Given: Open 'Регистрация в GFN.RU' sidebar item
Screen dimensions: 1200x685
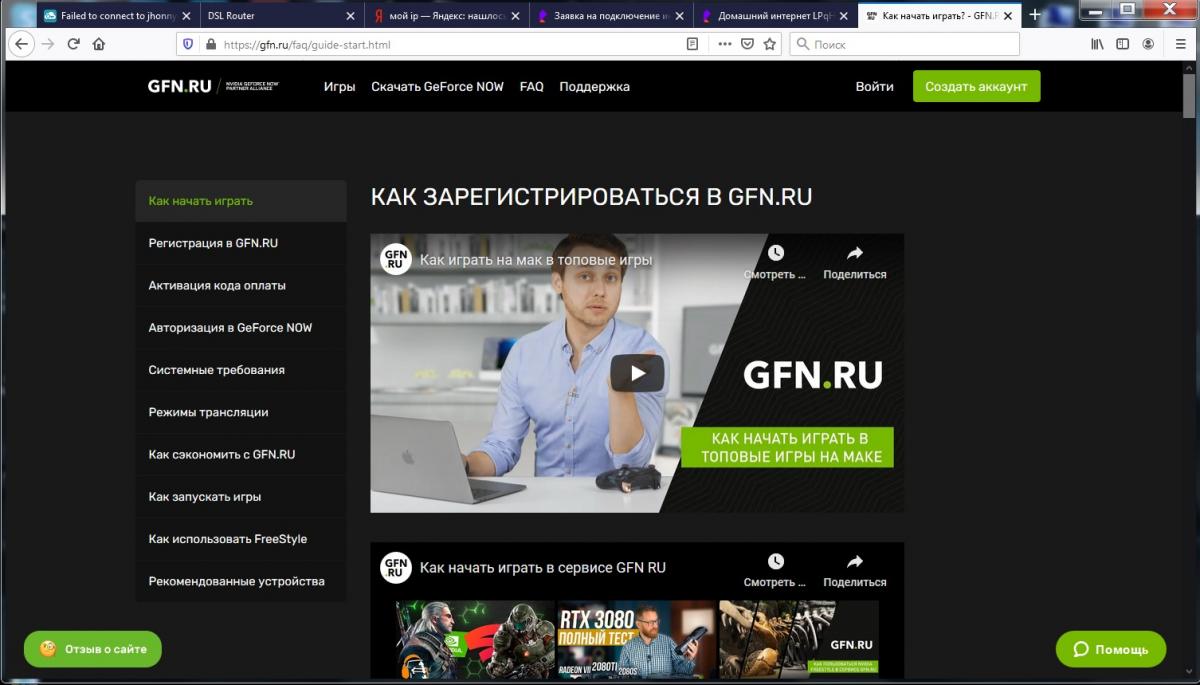Looking at the screenshot, I should pyautogui.click(x=241, y=243).
